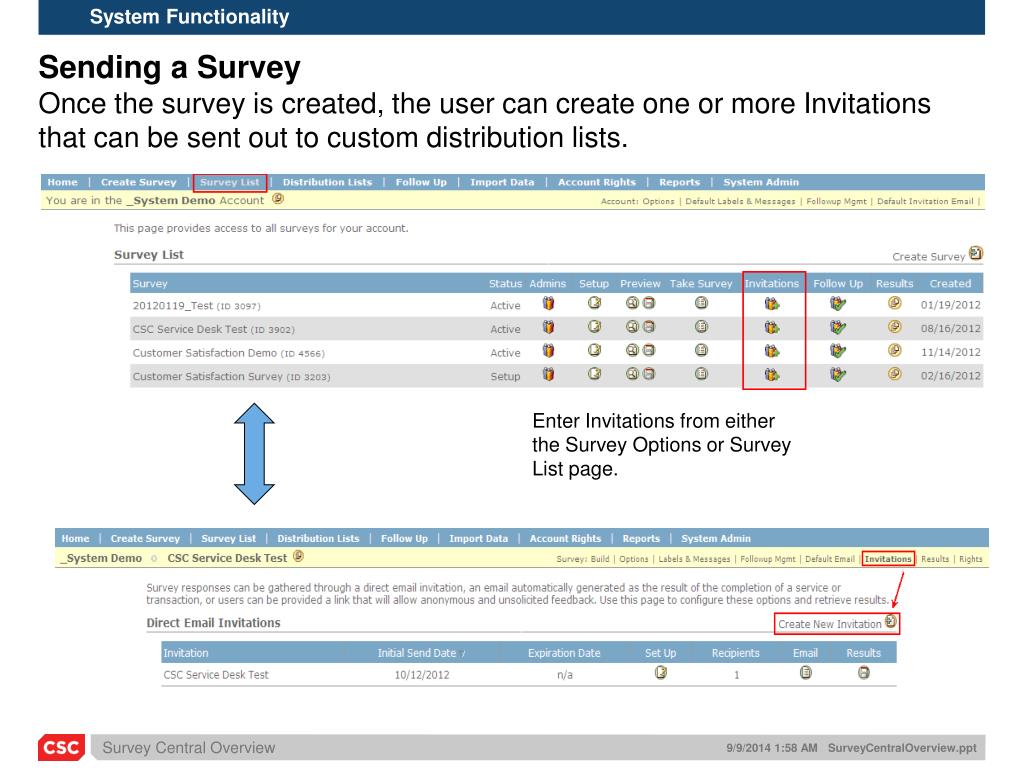Open Follow Up icon for CSC Service Desk Test

[838, 328]
